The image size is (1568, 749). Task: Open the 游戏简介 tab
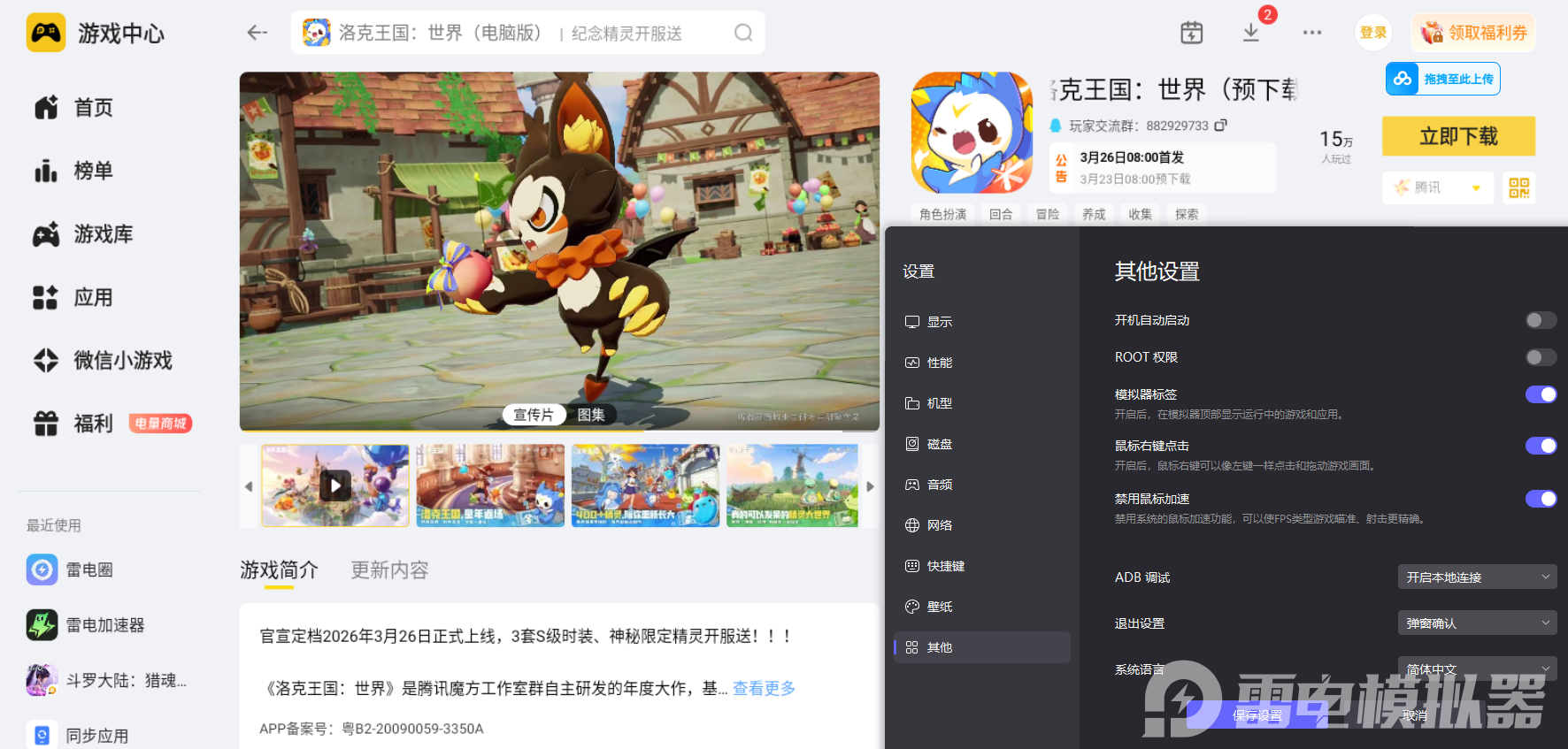click(x=279, y=570)
